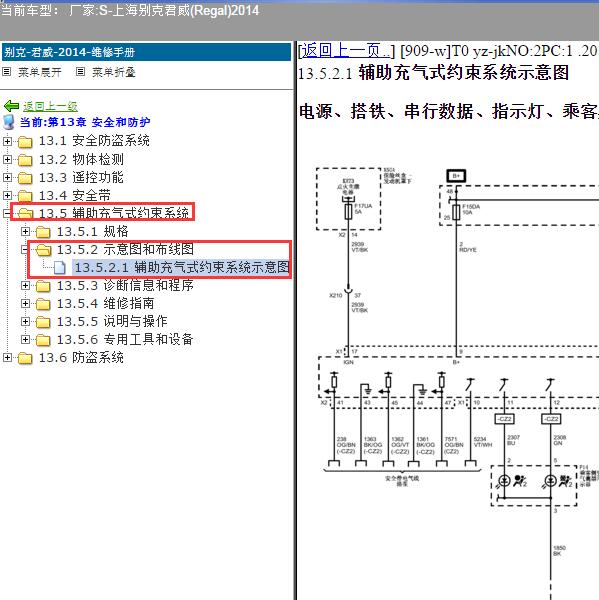599x600 pixels.
Task: Click the 13.5 open folder icon
Action: (x=25, y=214)
